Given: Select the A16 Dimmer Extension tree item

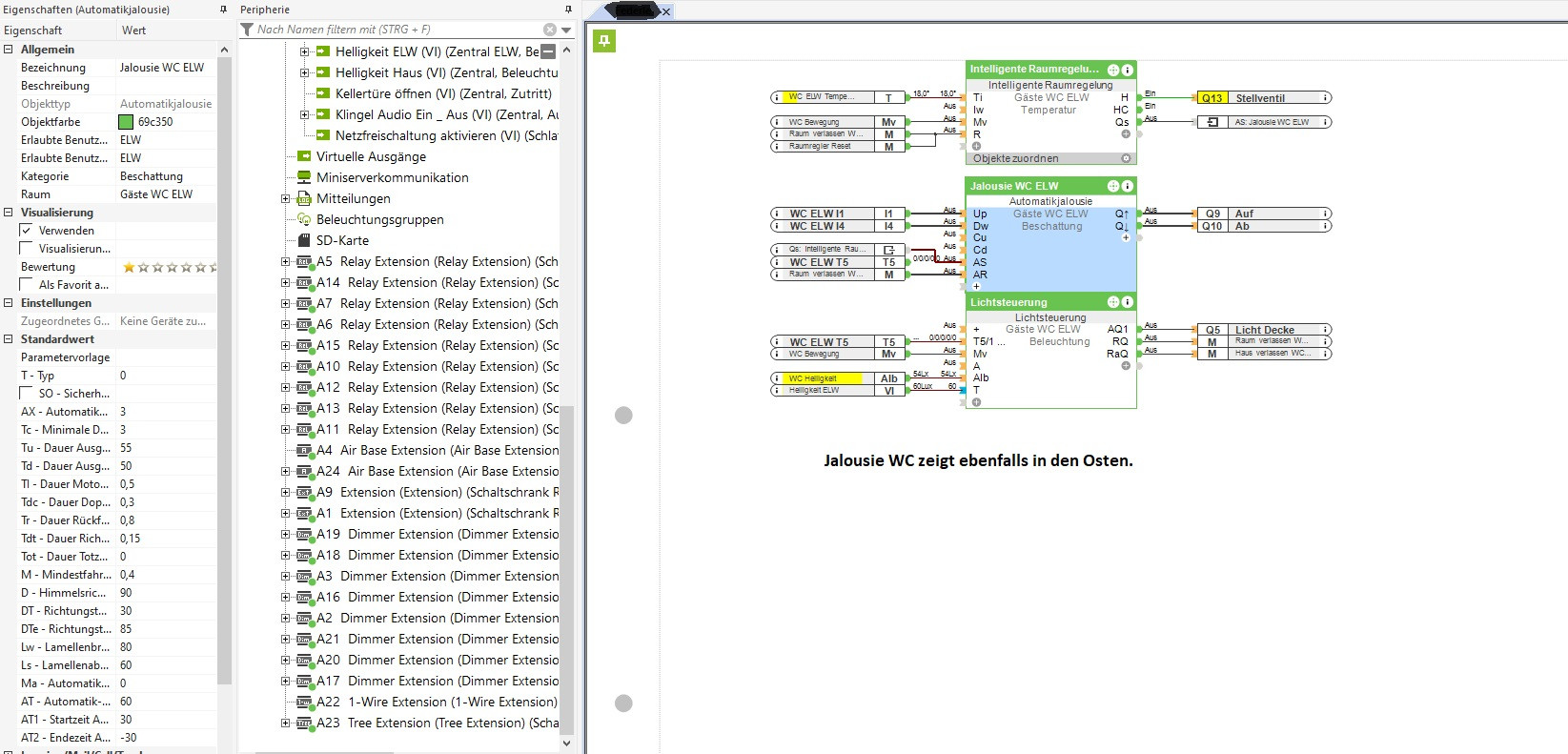Looking at the screenshot, I should [438, 597].
